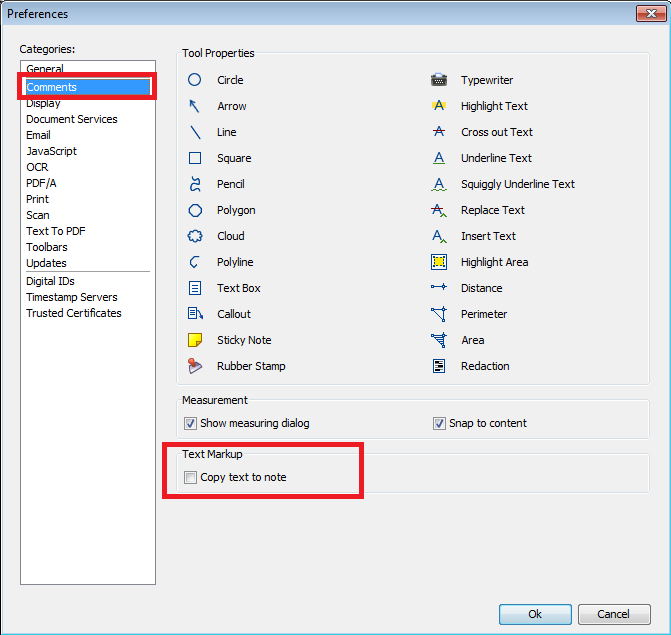This screenshot has height=635, width=671.
Task: Open the JavaScript category
Action: tap(51, 151)
